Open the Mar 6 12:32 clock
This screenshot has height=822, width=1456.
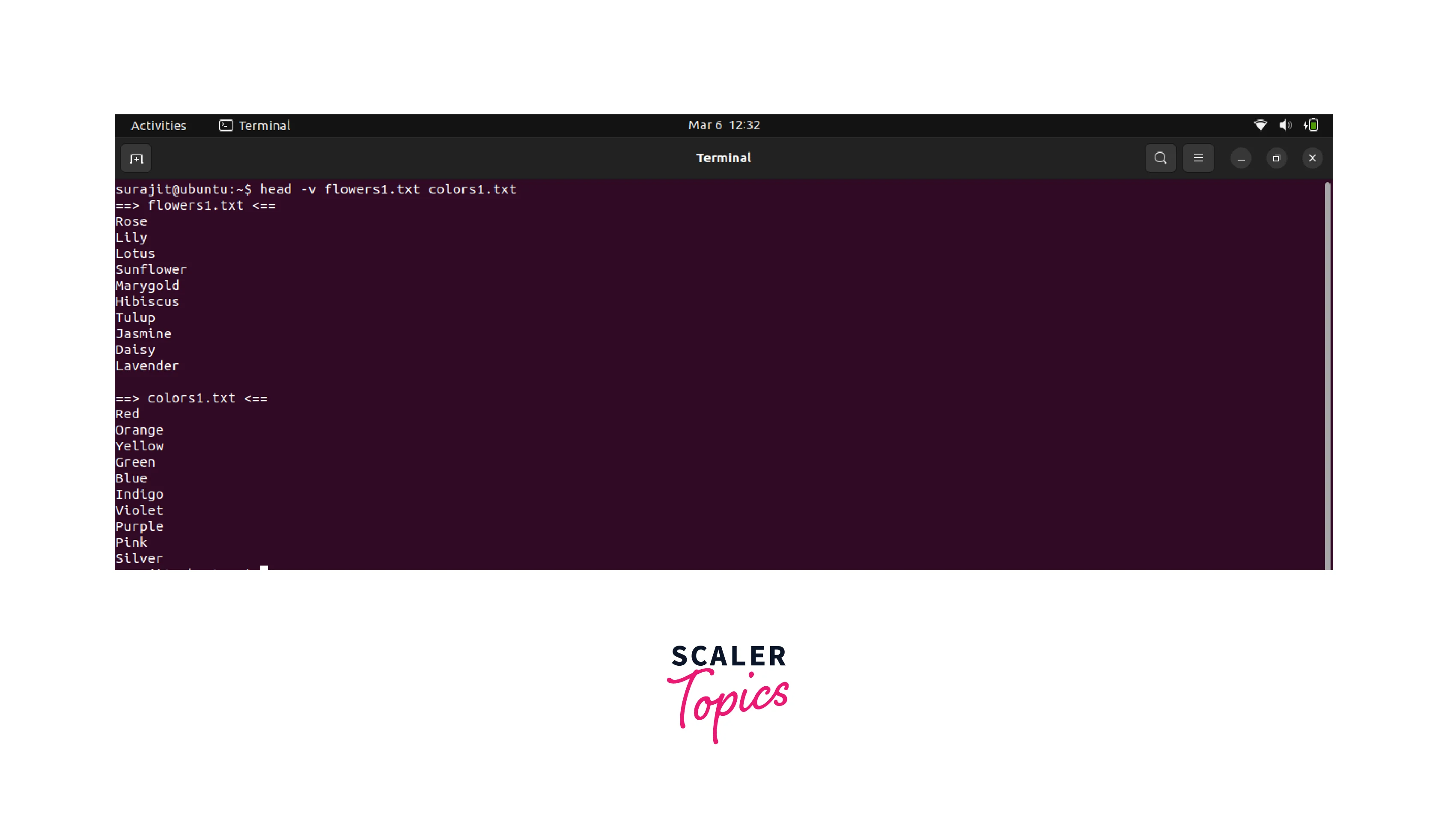tap(724, 125)
